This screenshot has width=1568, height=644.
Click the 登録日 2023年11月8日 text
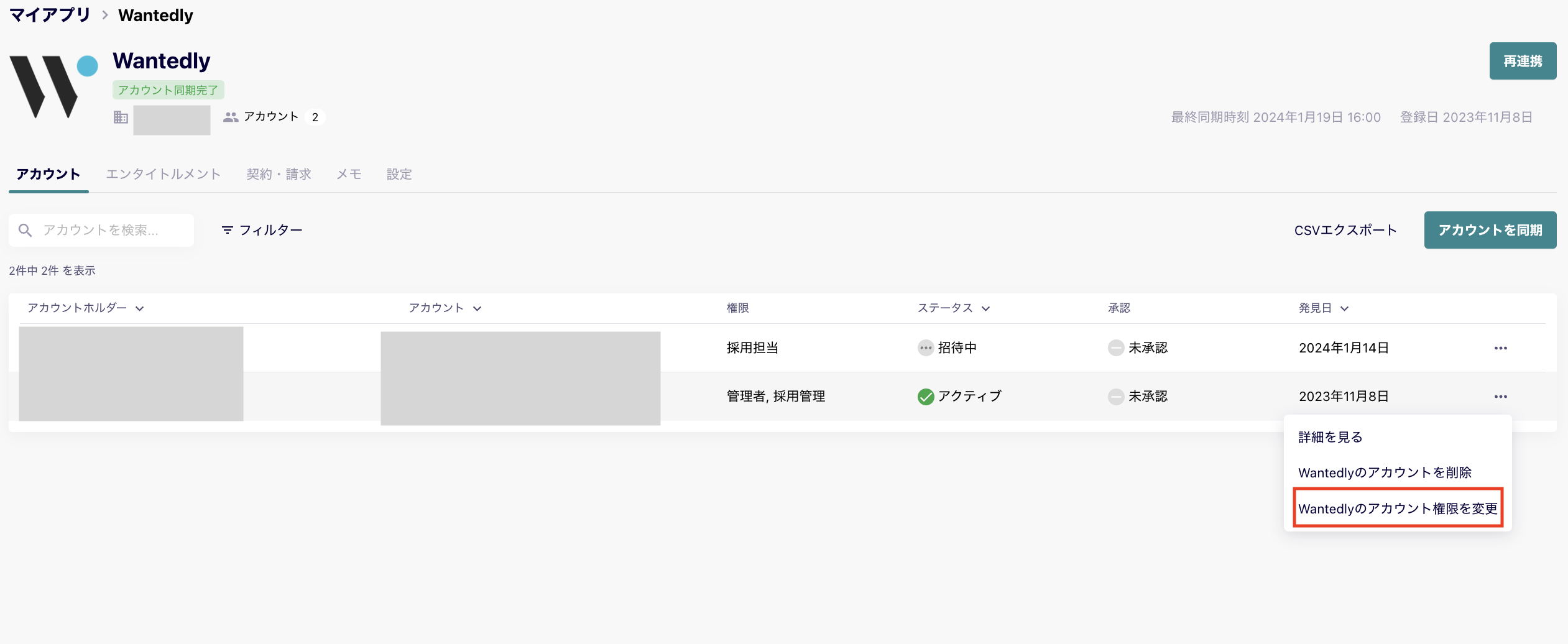[1466, 117]
